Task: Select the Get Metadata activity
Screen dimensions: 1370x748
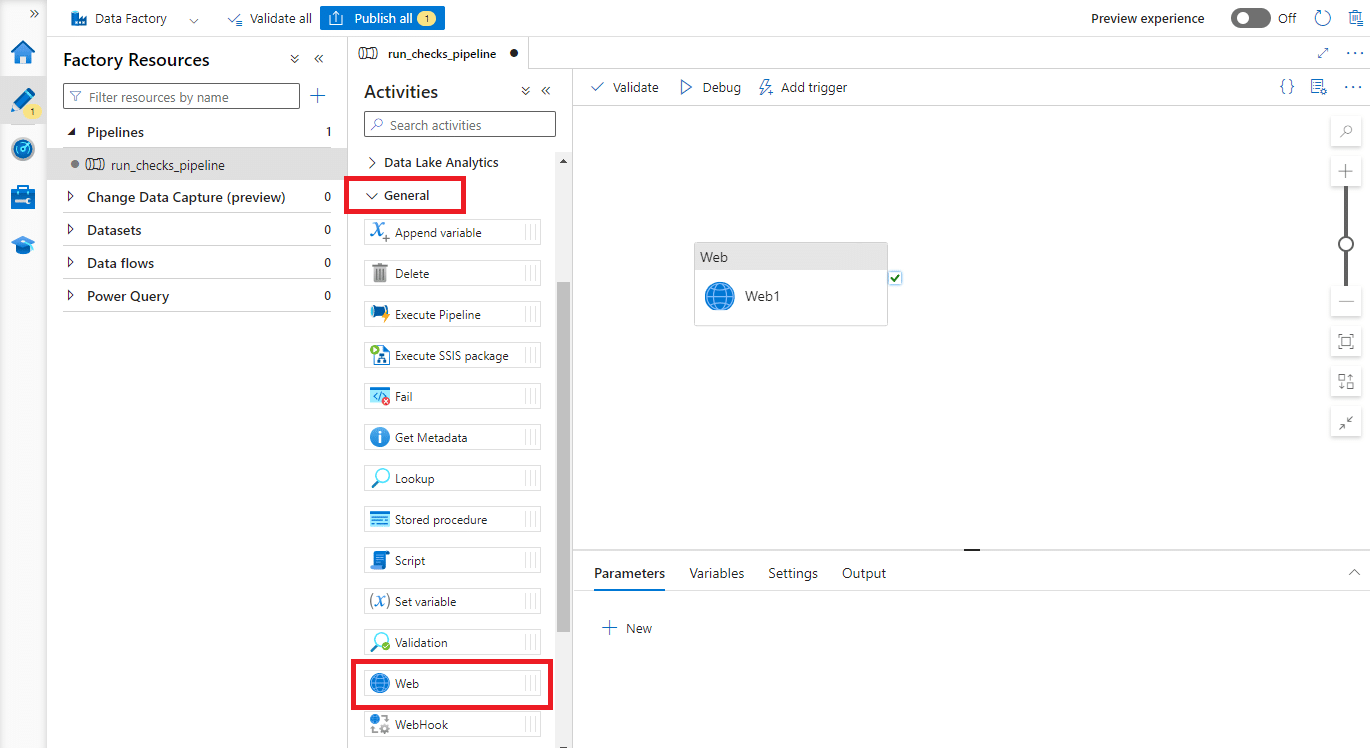Action: 453,437
